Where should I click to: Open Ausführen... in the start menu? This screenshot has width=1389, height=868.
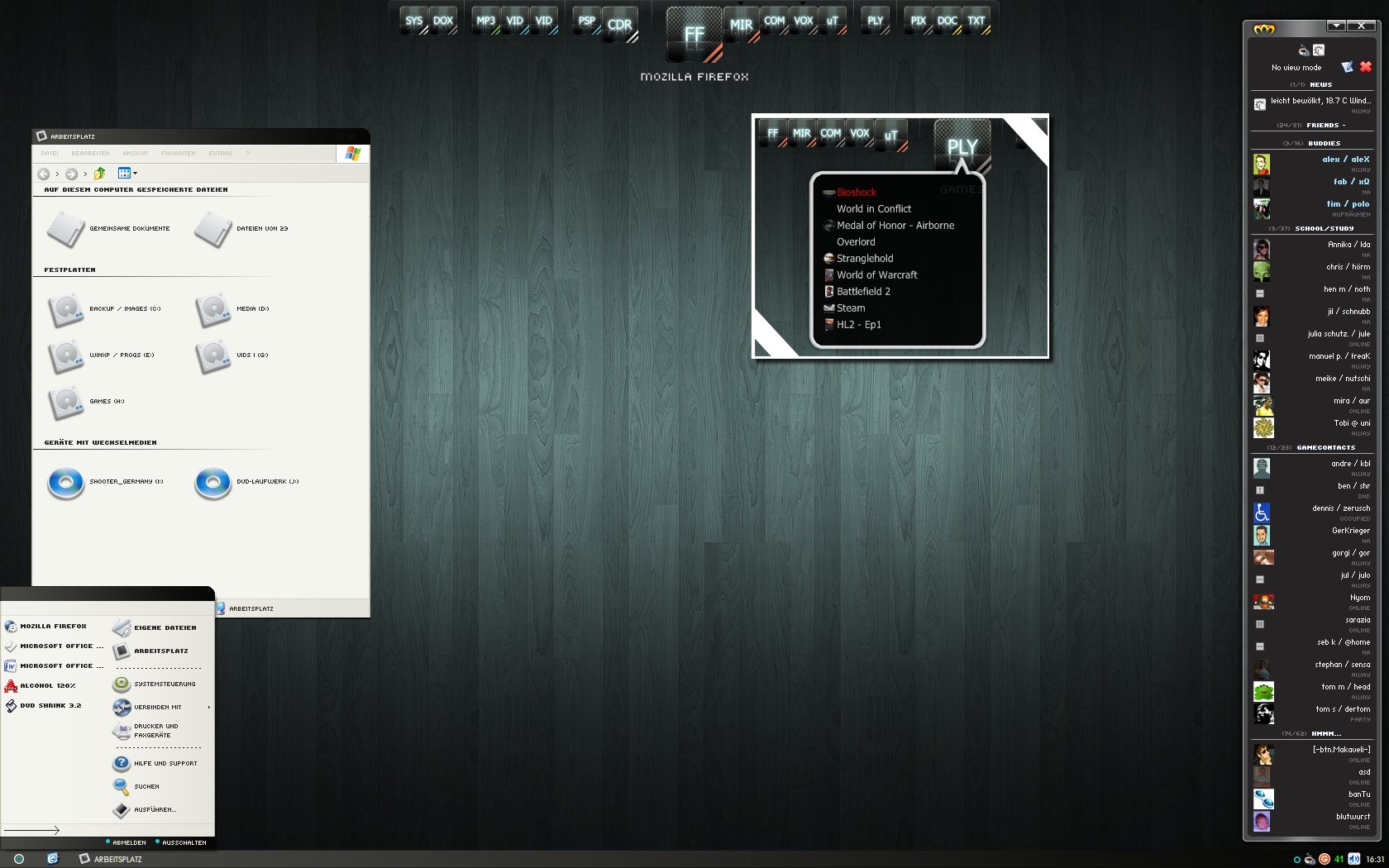tap(145, 809)
